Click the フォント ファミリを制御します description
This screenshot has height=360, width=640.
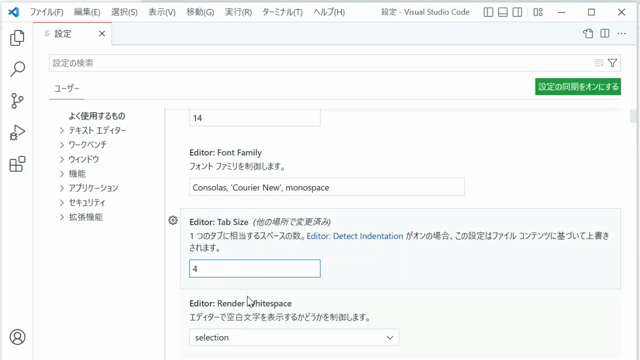click(x=237, y=167)
